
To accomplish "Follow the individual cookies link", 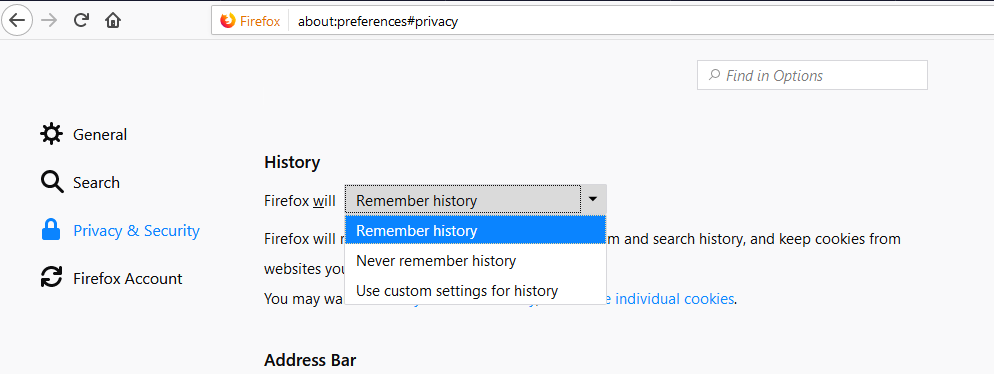I will [x=674, y=299].
